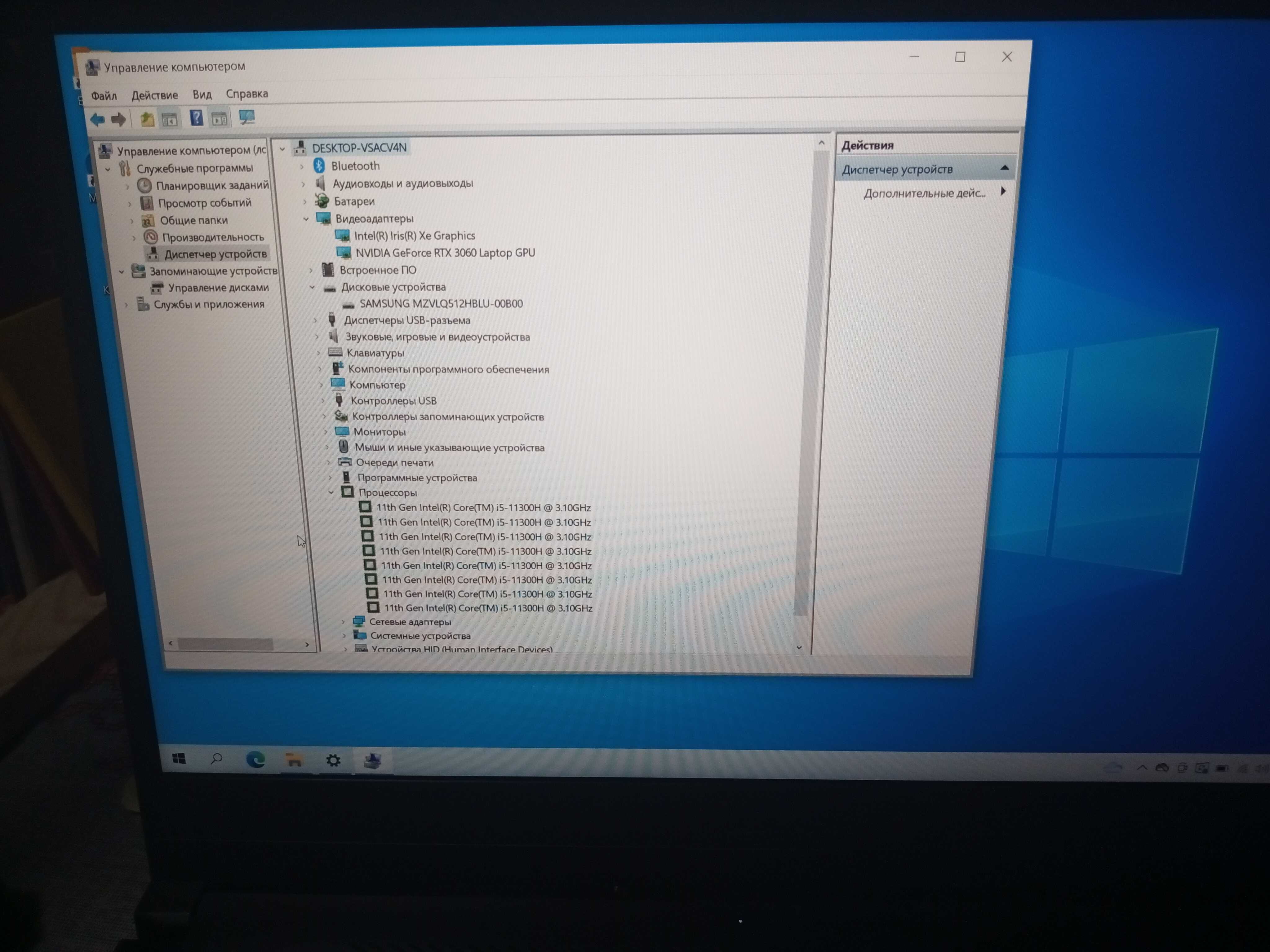Collapse the DESKTOP-VSACV4N root node
1270x952 pixels.
tap(282, 149)
